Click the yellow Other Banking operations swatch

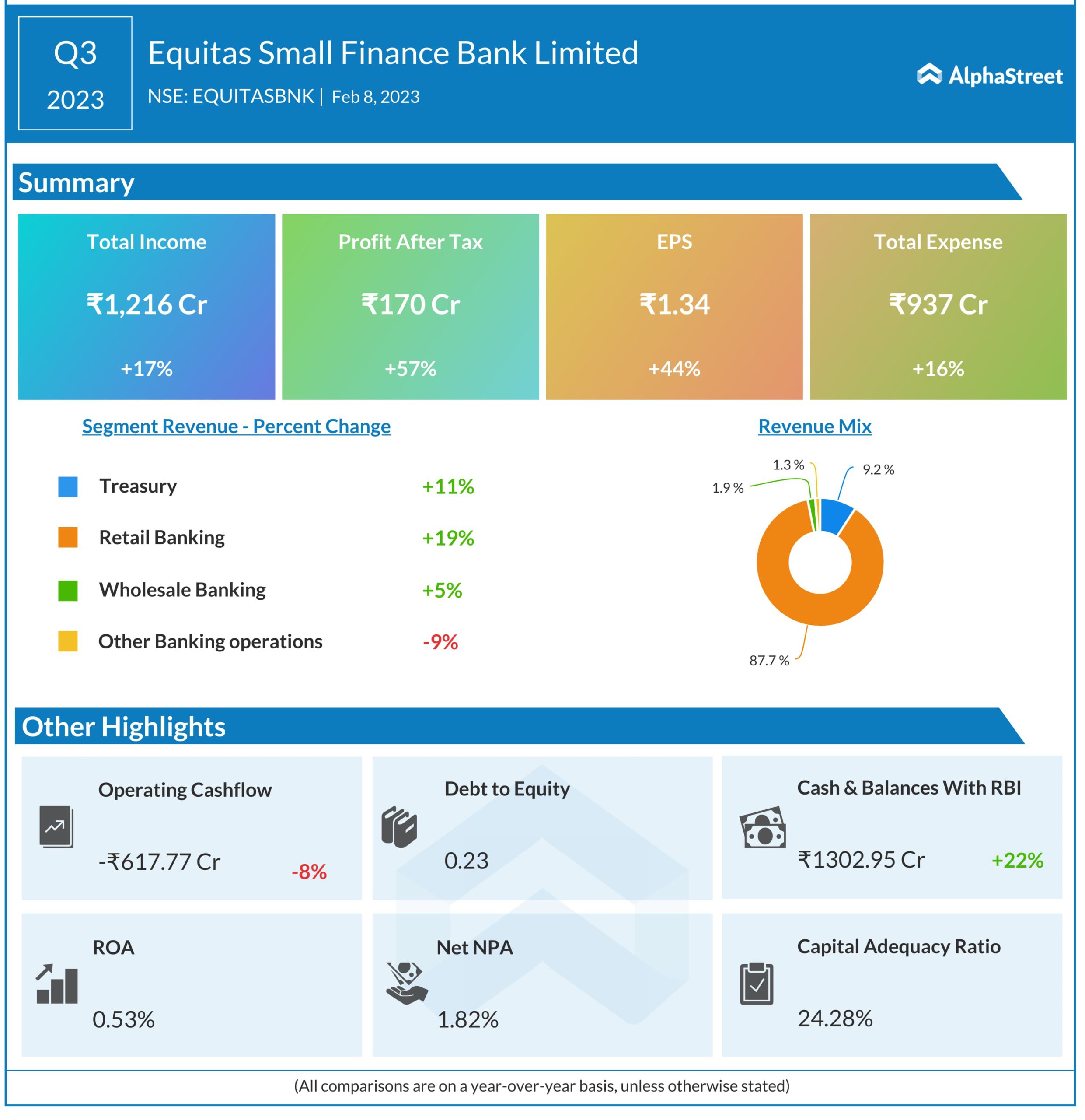coord(68,641)
